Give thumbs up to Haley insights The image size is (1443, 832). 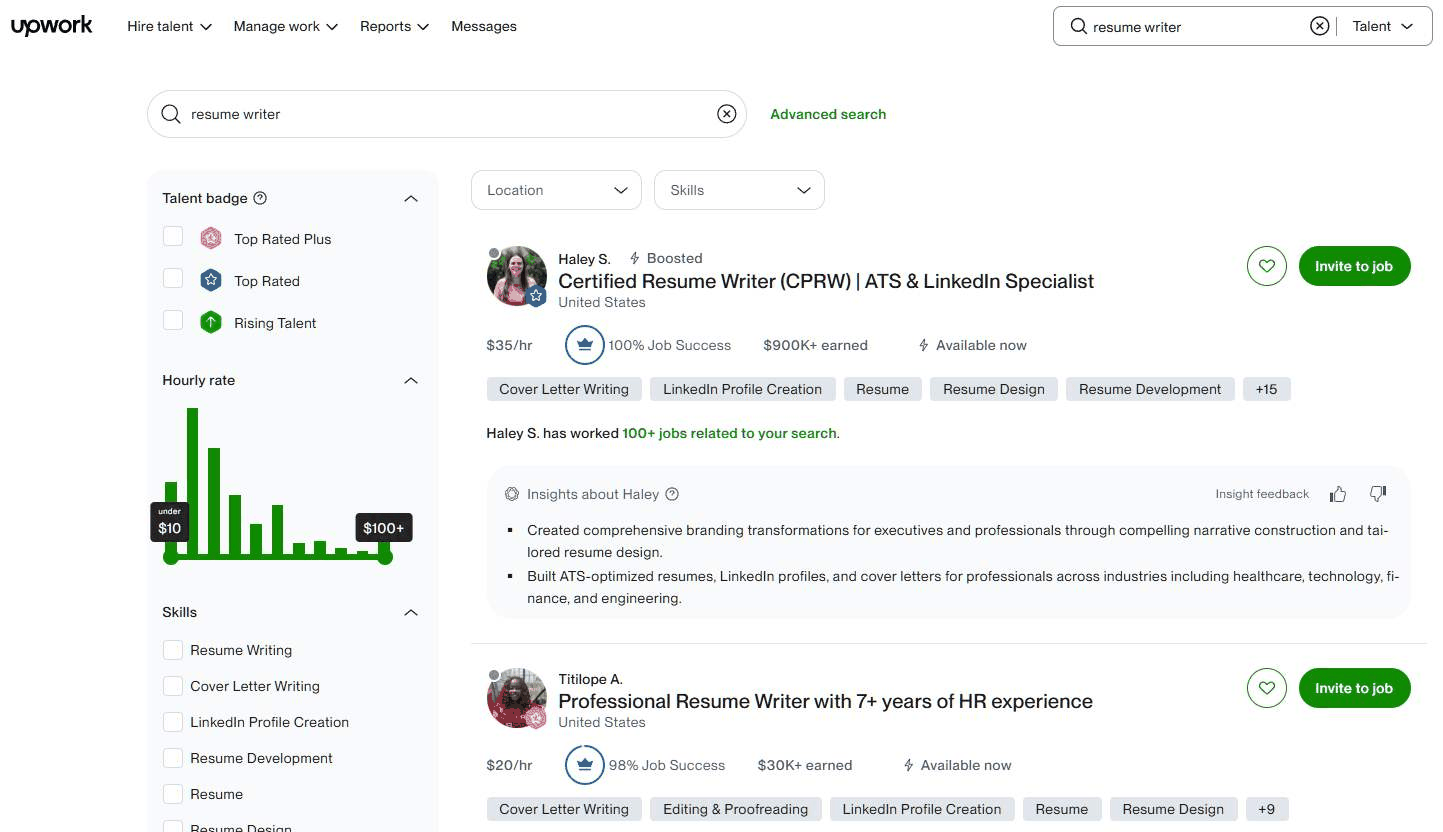[1338, 494]
